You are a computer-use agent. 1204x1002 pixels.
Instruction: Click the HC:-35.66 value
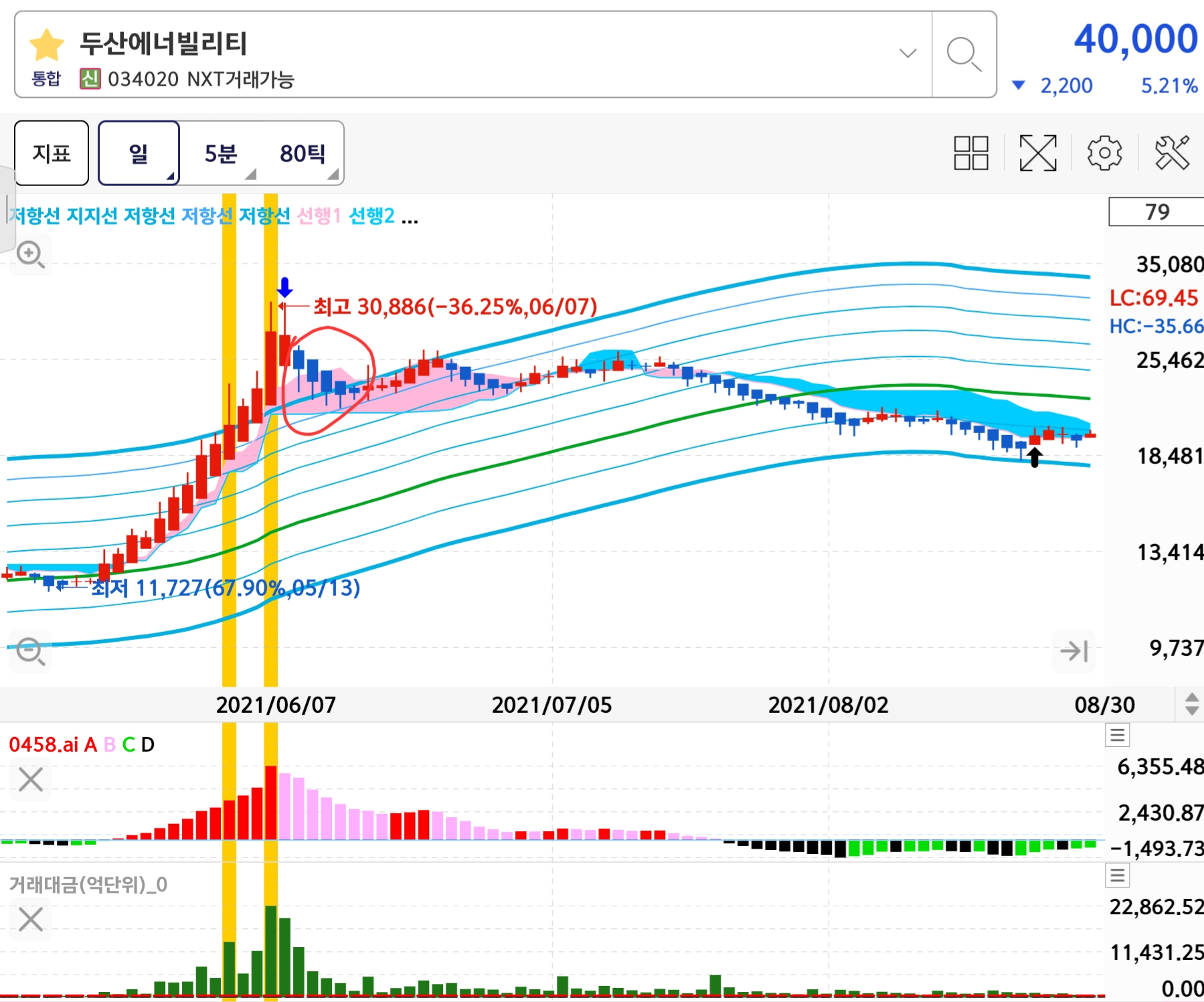tap(1156, 326)
